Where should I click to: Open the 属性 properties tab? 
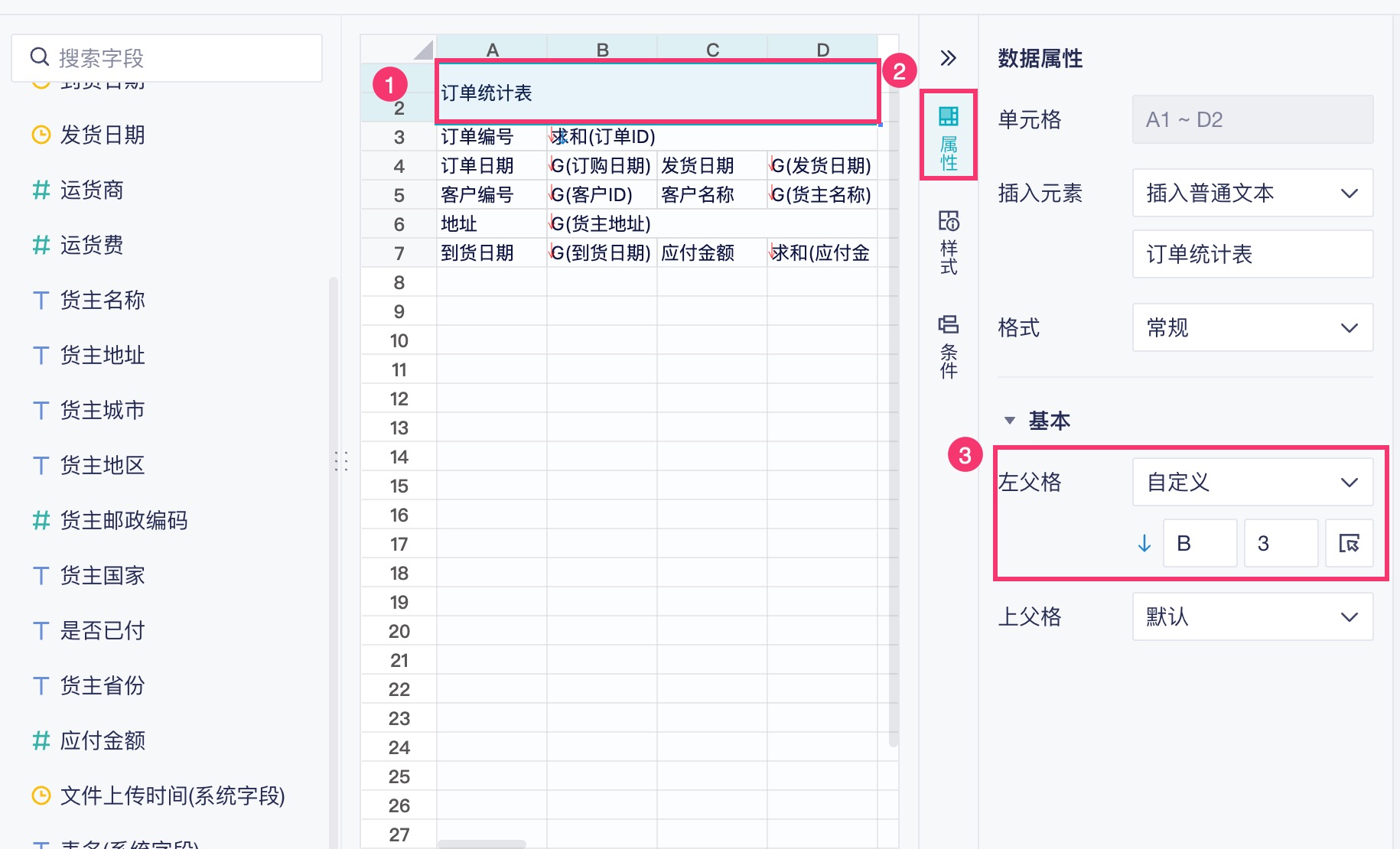point(949,136)
